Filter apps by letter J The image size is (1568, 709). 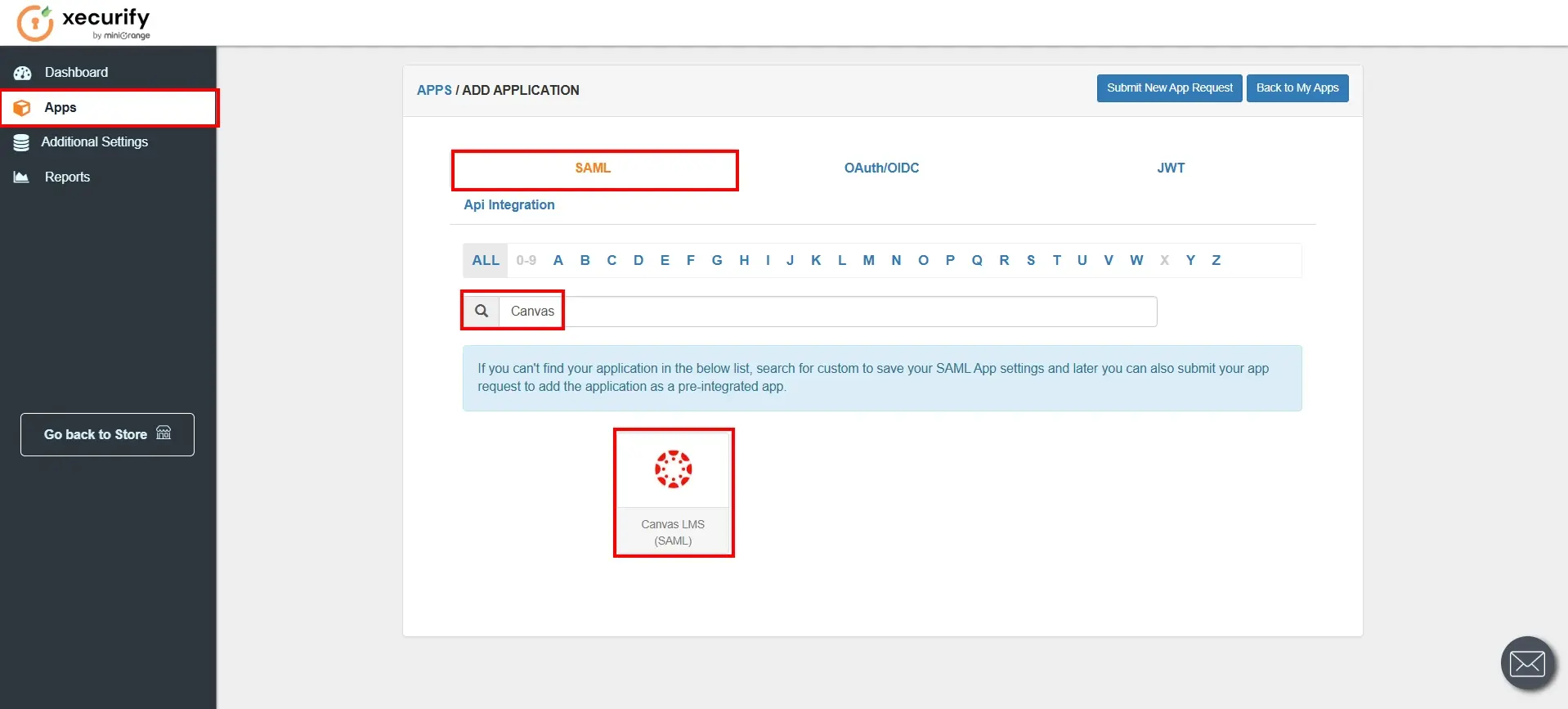tap(791, 260)
